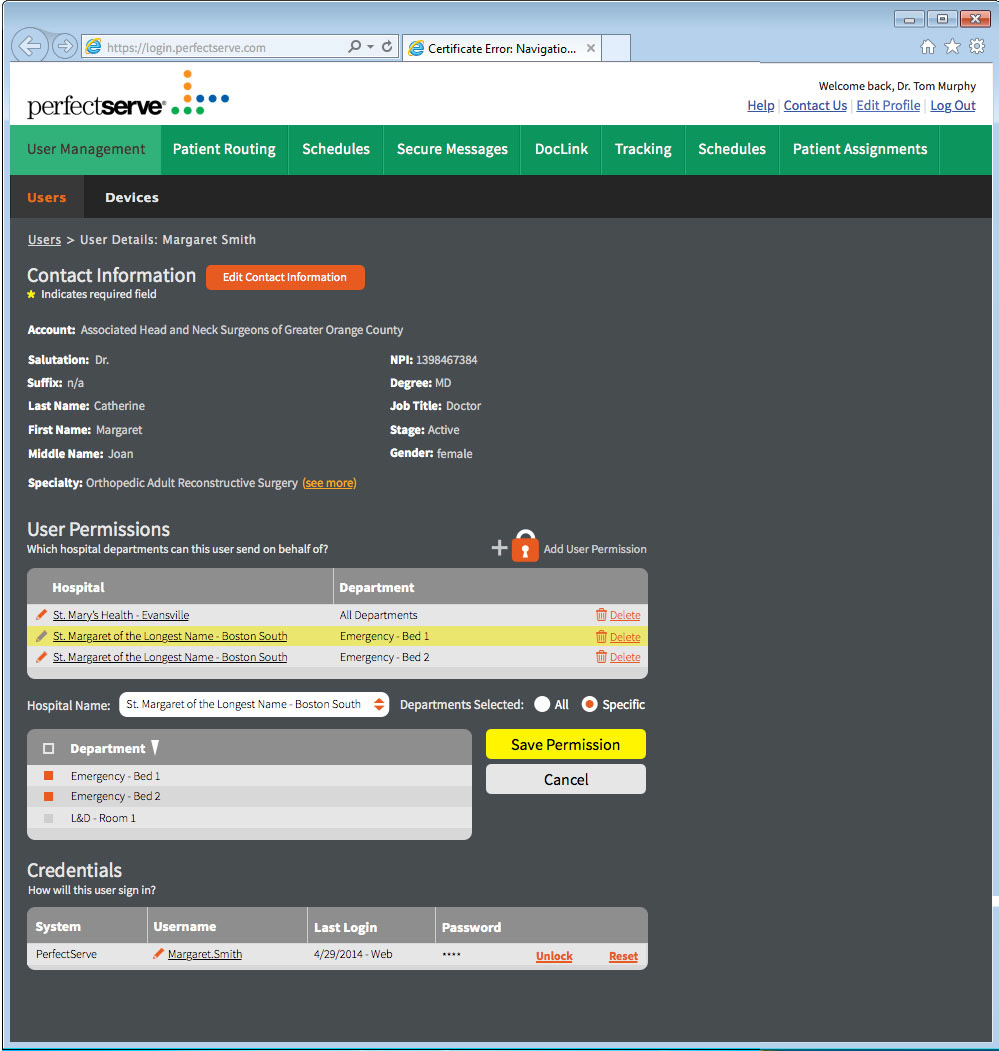Click the Save Permission button

[x=566, y=745]
